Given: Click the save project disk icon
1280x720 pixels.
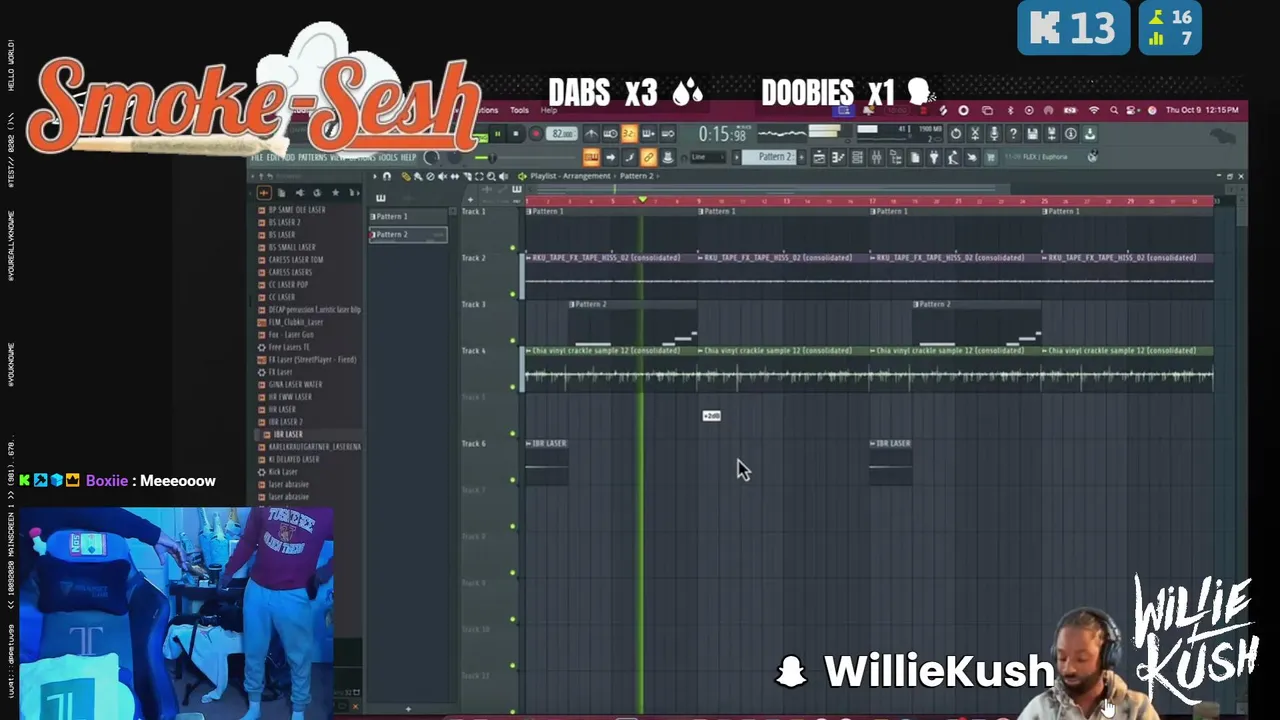Looking at the screenshot, I should point(1032,134).
